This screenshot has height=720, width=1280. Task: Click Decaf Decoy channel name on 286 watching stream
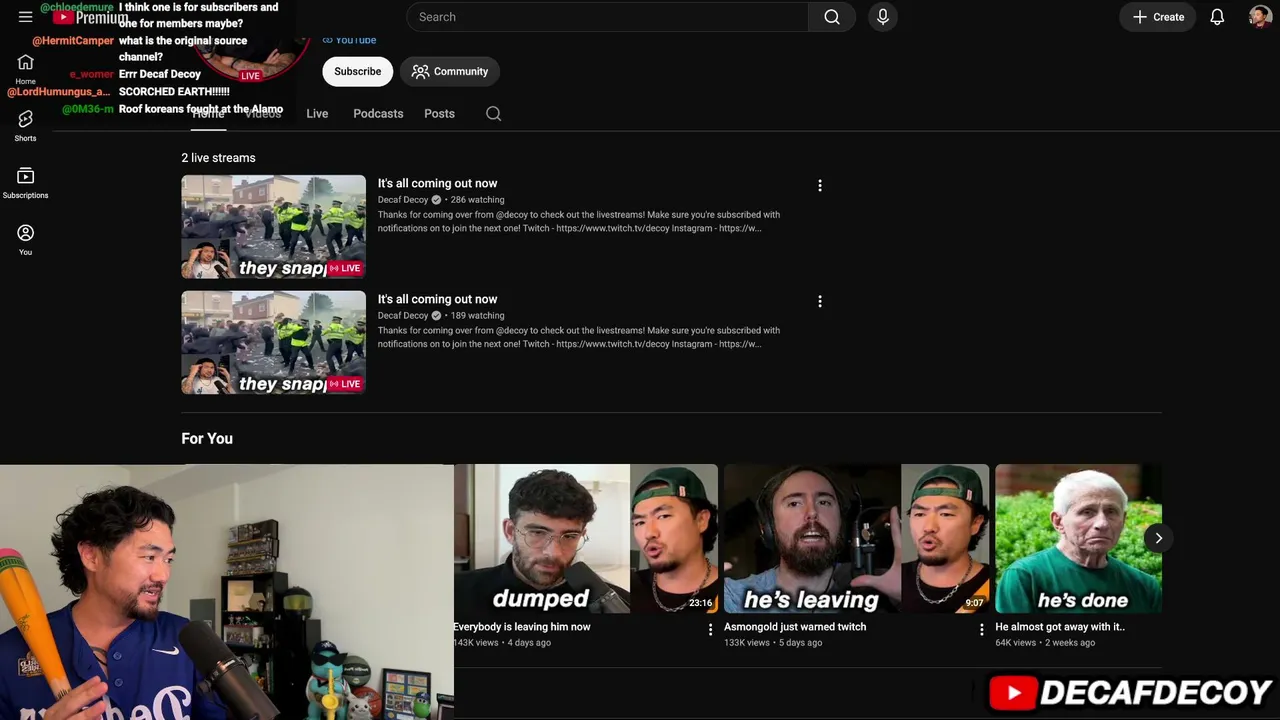(x=403, y=200)
